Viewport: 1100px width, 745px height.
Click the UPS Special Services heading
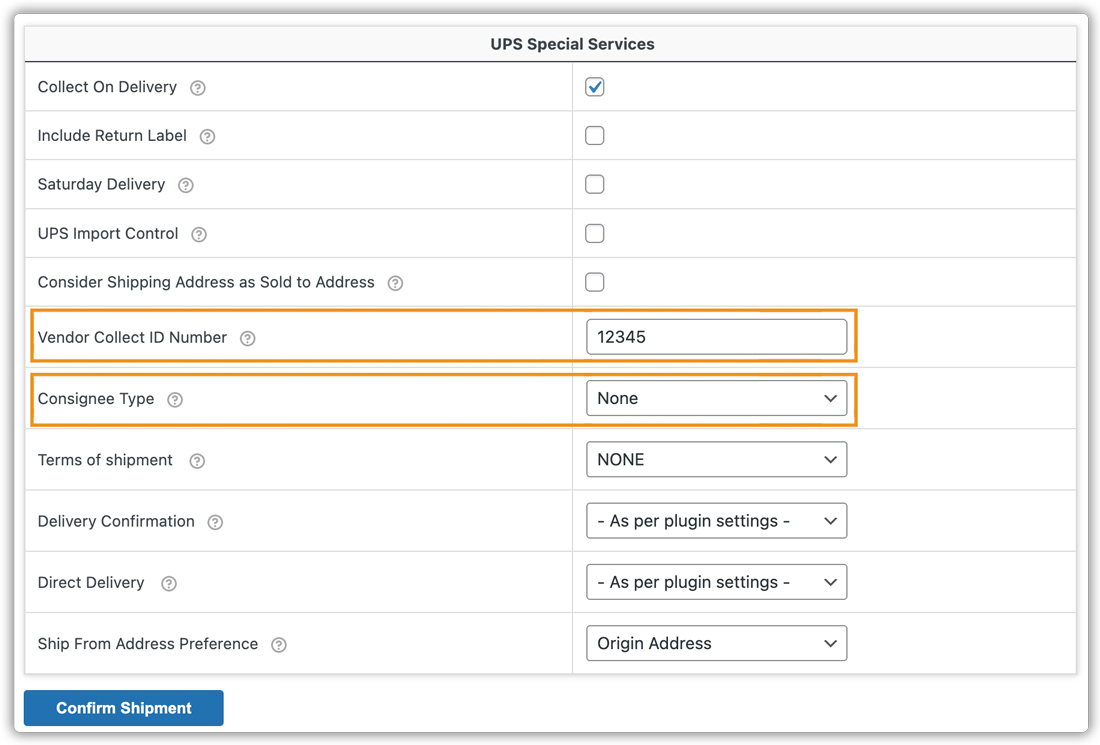(572, 44)
